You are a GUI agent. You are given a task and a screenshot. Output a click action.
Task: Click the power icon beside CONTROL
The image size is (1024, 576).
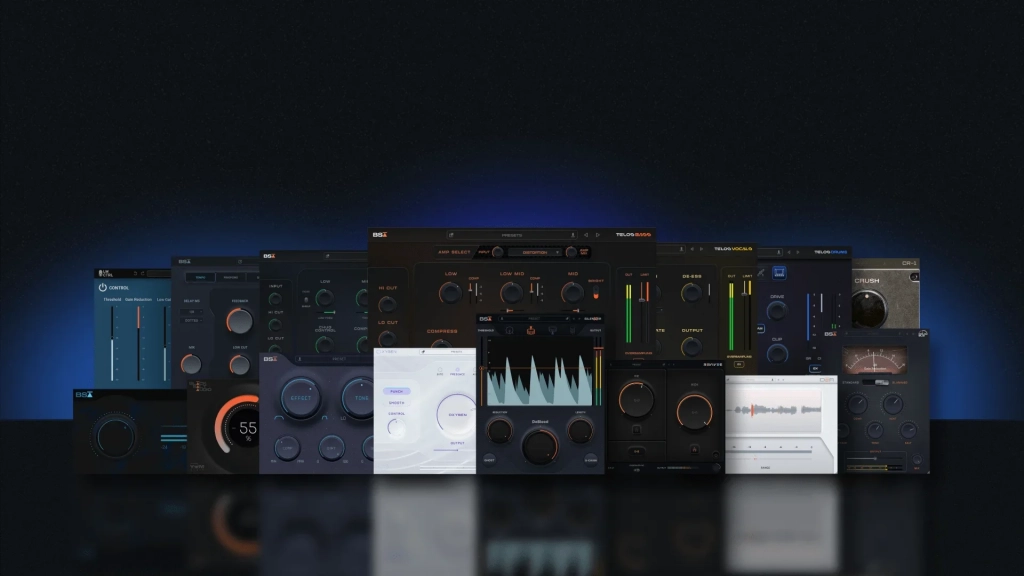point(103,287)
